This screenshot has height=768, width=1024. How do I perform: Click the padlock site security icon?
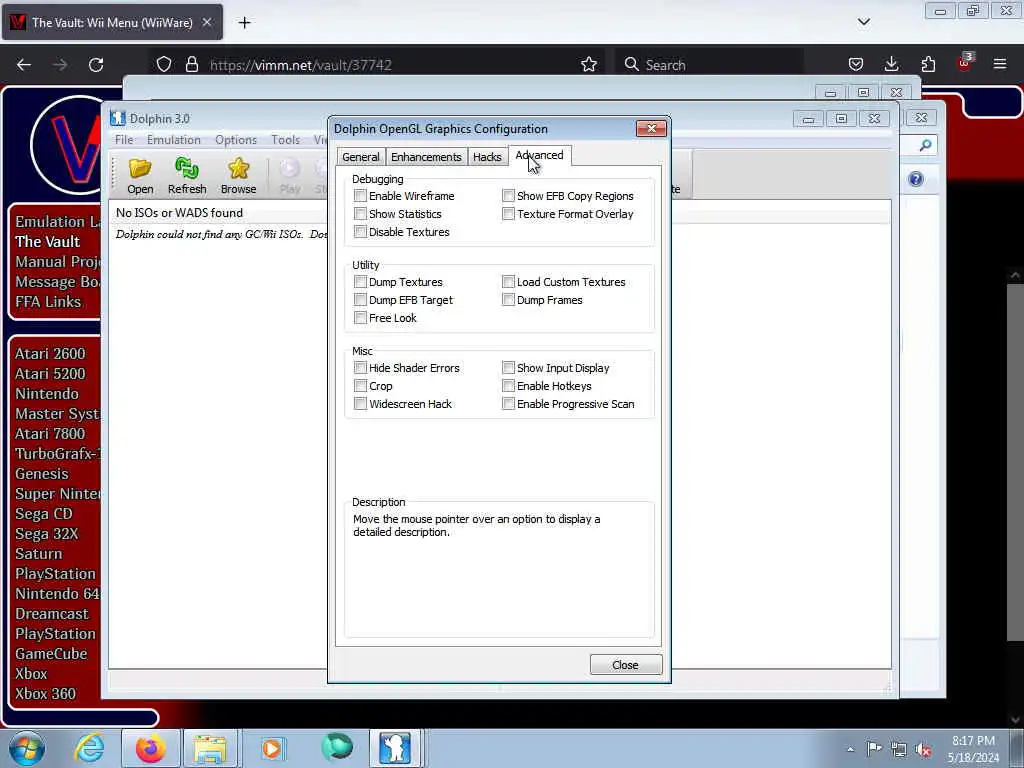191,65
